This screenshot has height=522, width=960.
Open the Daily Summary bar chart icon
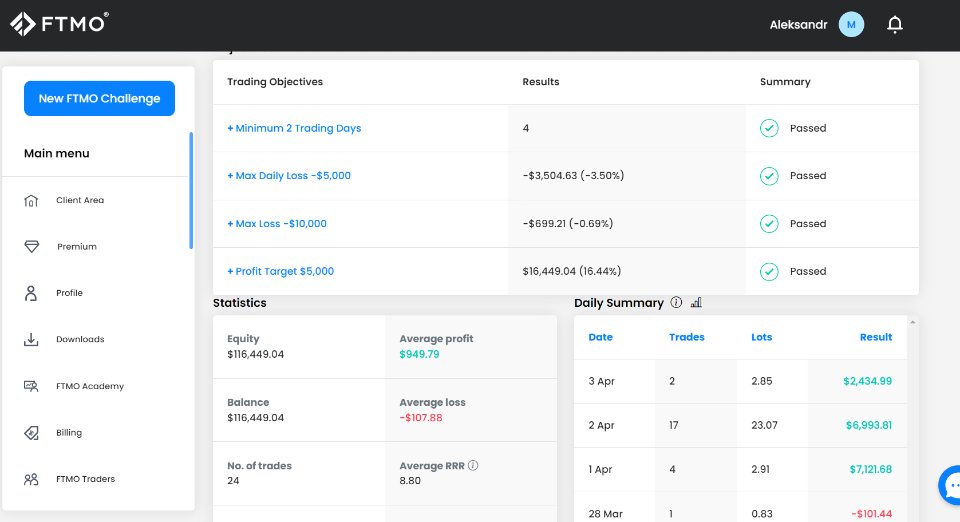(696, 303)
